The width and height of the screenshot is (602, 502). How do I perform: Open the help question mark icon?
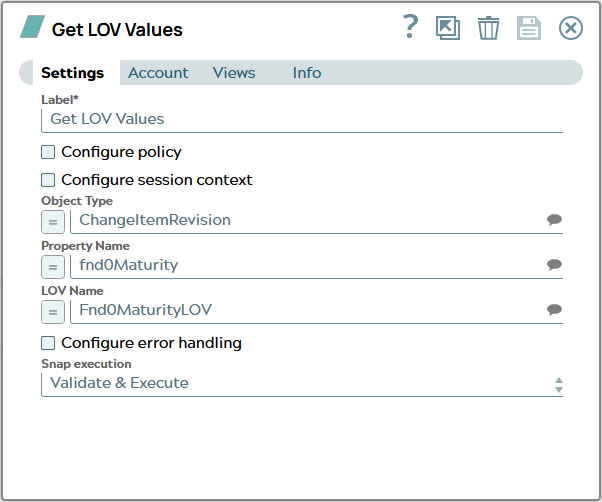(x=410, y=26)
